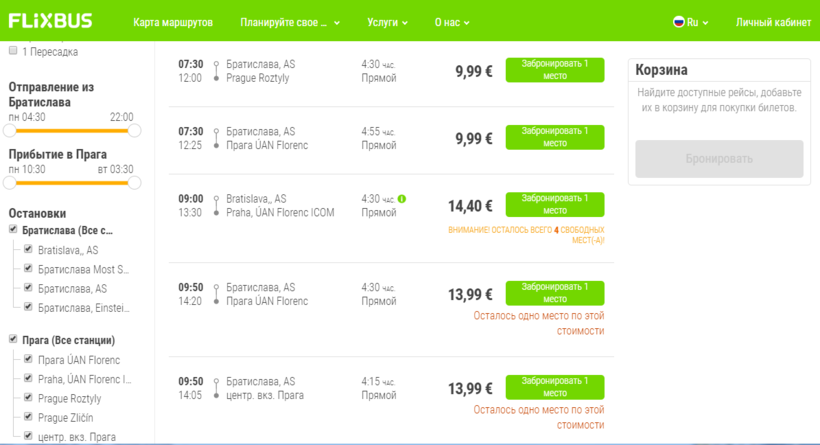
Task: Click route stops icon of 09:50–14:05 trip
Action: tap(216, 388)
